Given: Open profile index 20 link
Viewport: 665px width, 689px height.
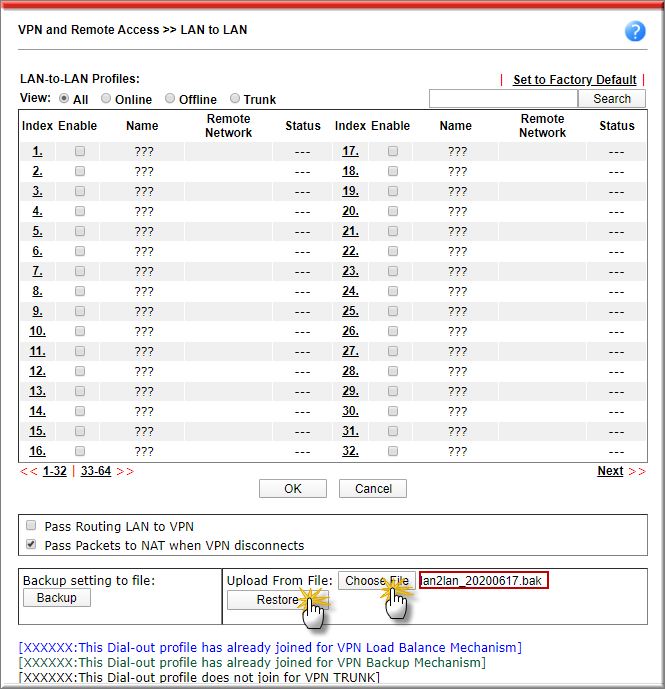Looking at the screenshot, I should 350,211.
